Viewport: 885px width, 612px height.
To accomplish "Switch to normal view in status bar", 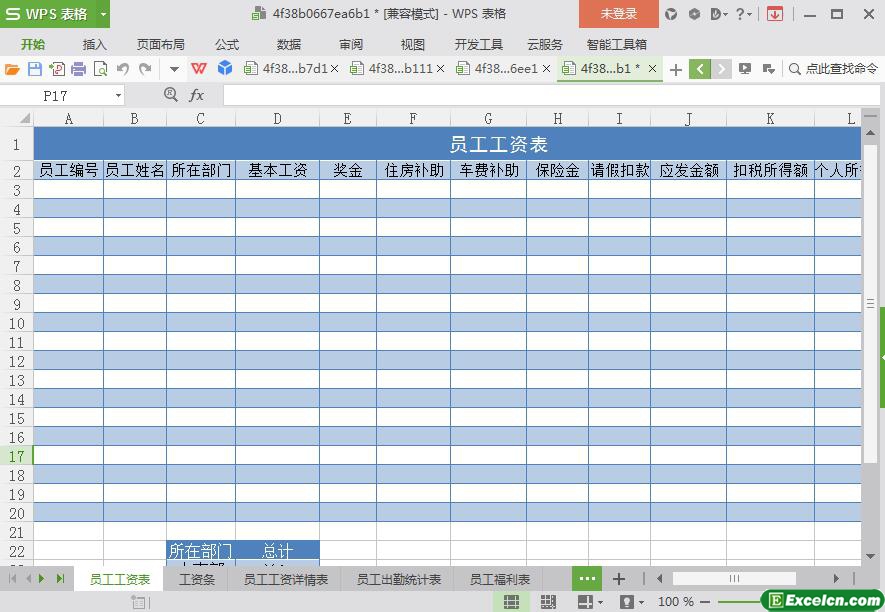I will 511,601.
